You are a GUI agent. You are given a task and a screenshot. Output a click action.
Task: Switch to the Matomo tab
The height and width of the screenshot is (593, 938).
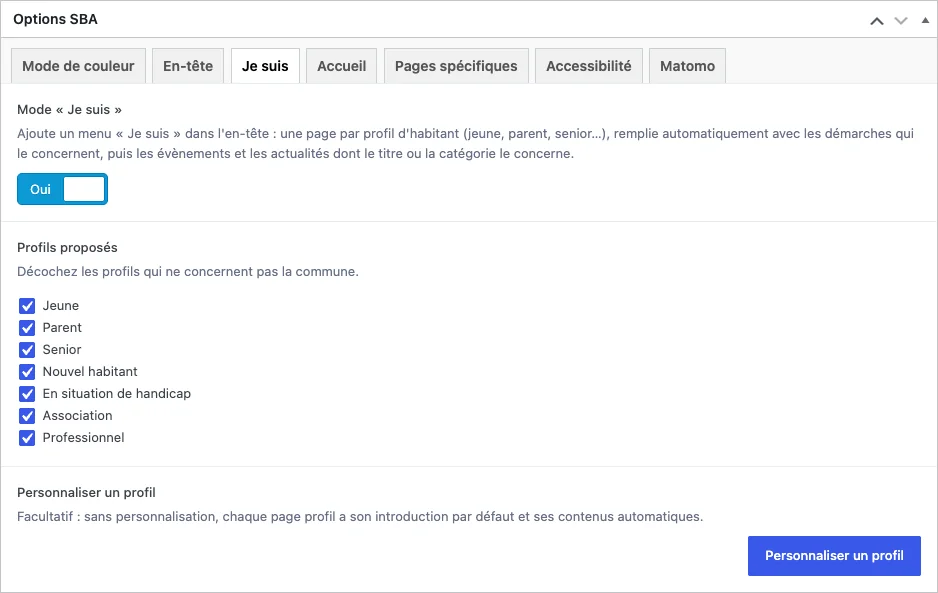(x=687, y=66)
